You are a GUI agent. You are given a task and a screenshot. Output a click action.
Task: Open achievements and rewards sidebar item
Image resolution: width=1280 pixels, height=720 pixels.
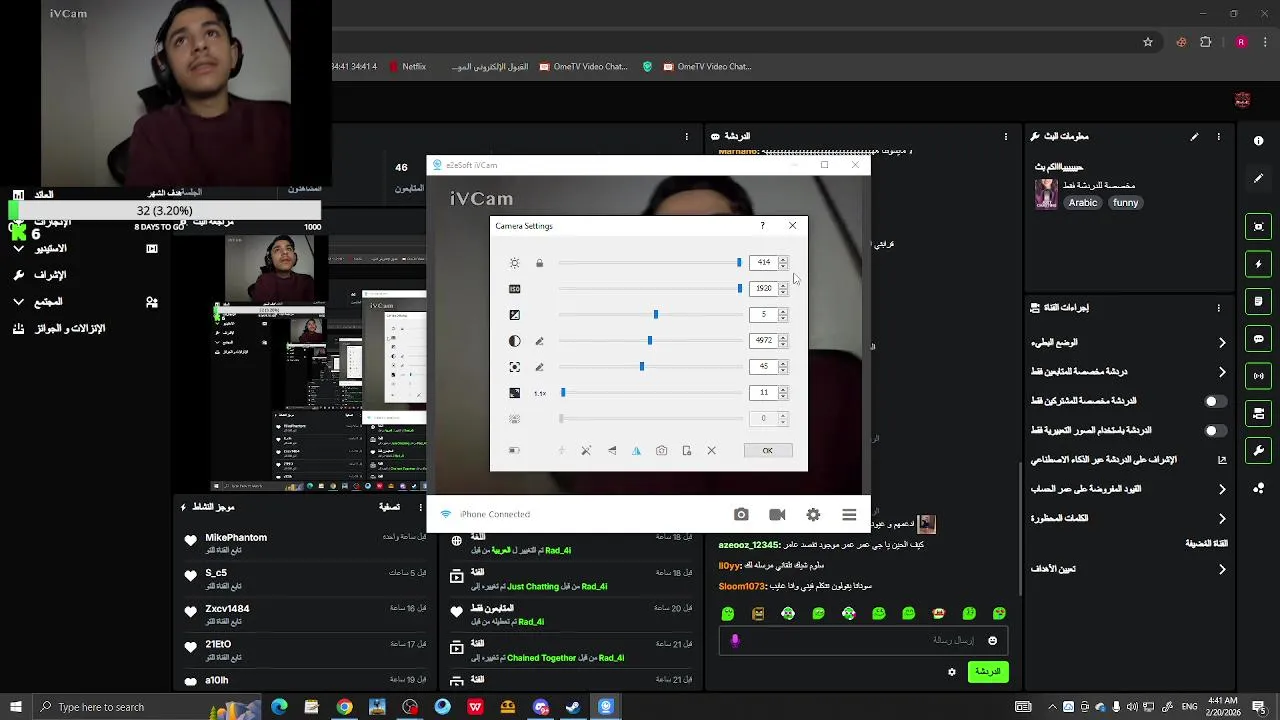point(60,329)
